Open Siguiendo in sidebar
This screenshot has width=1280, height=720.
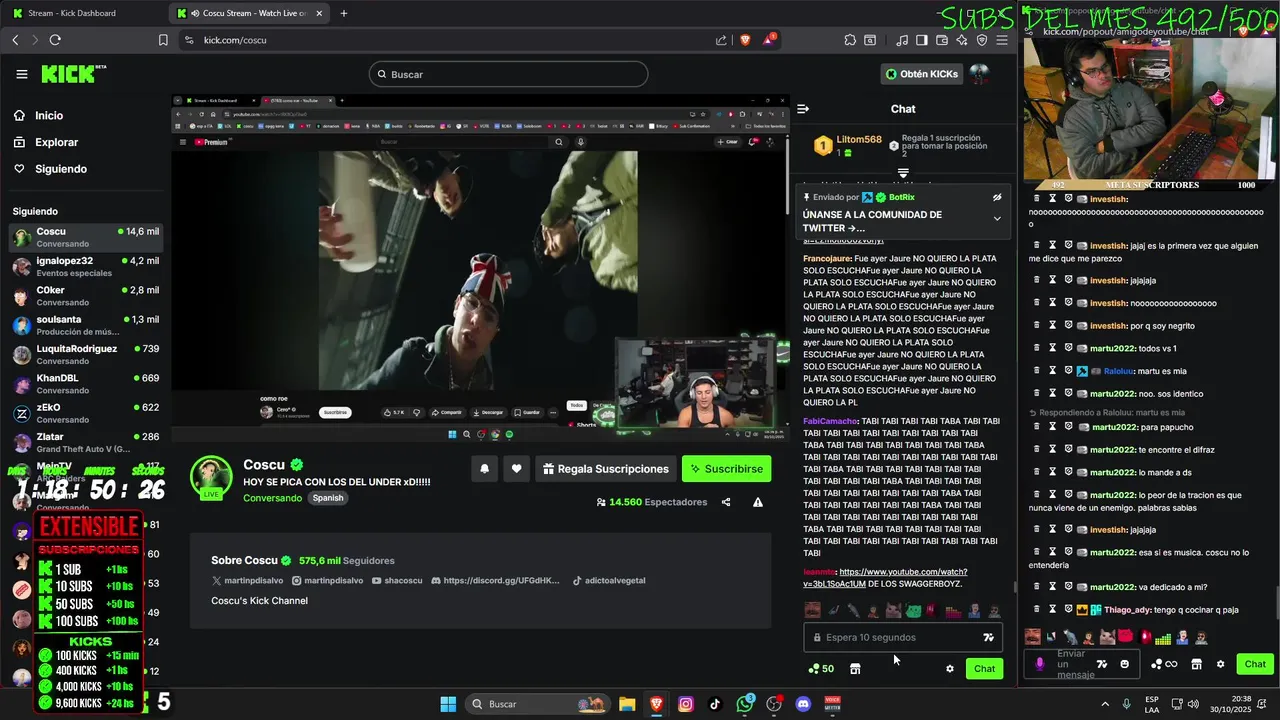point(60,169)
